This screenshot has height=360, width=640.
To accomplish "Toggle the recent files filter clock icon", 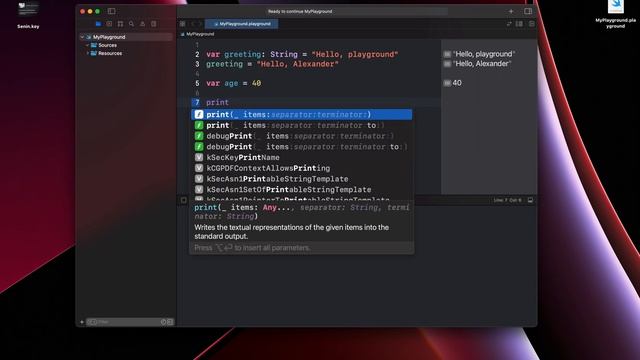I will (164, 322).
